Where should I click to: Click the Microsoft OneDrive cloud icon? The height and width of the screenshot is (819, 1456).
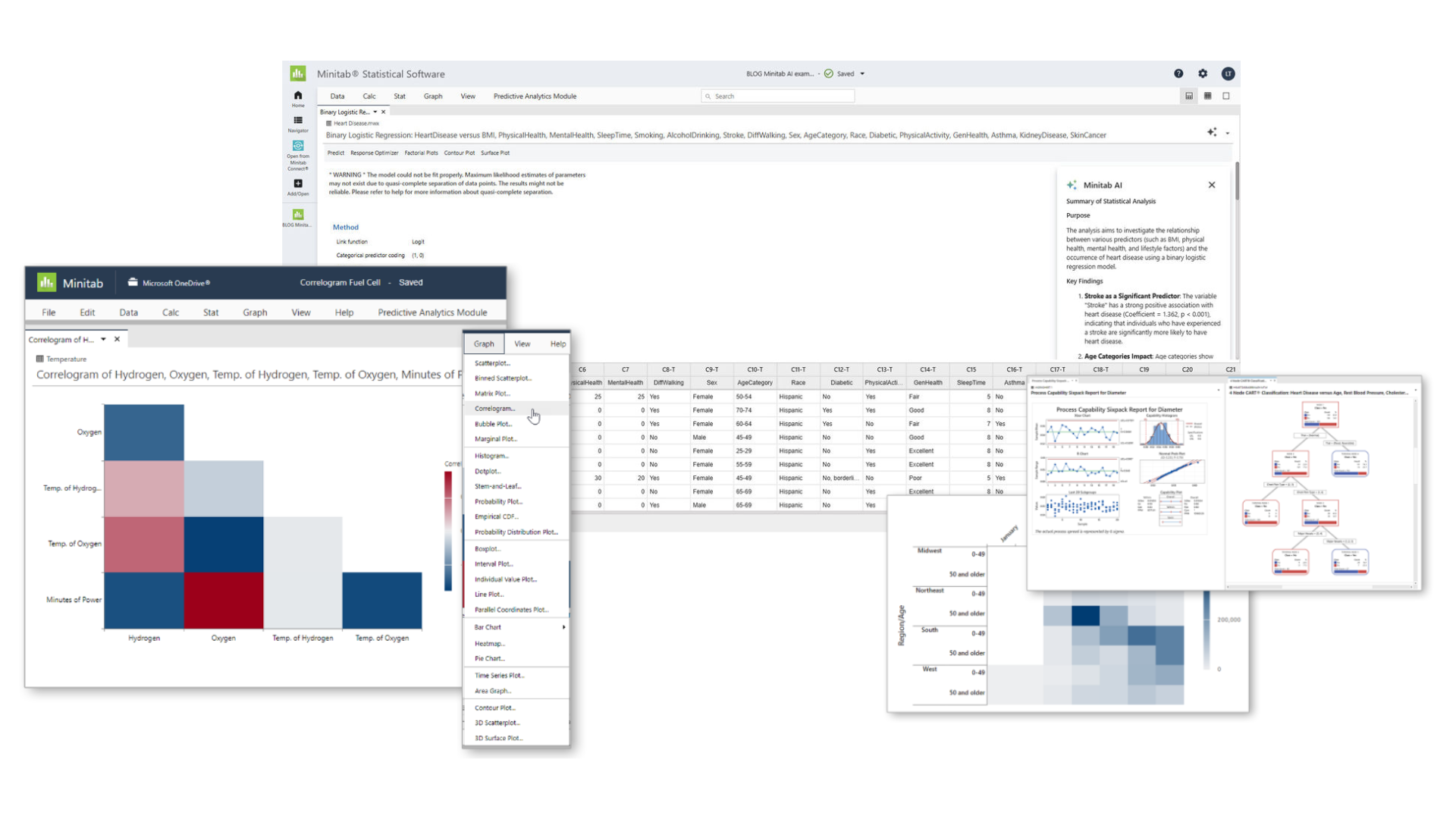133,282
